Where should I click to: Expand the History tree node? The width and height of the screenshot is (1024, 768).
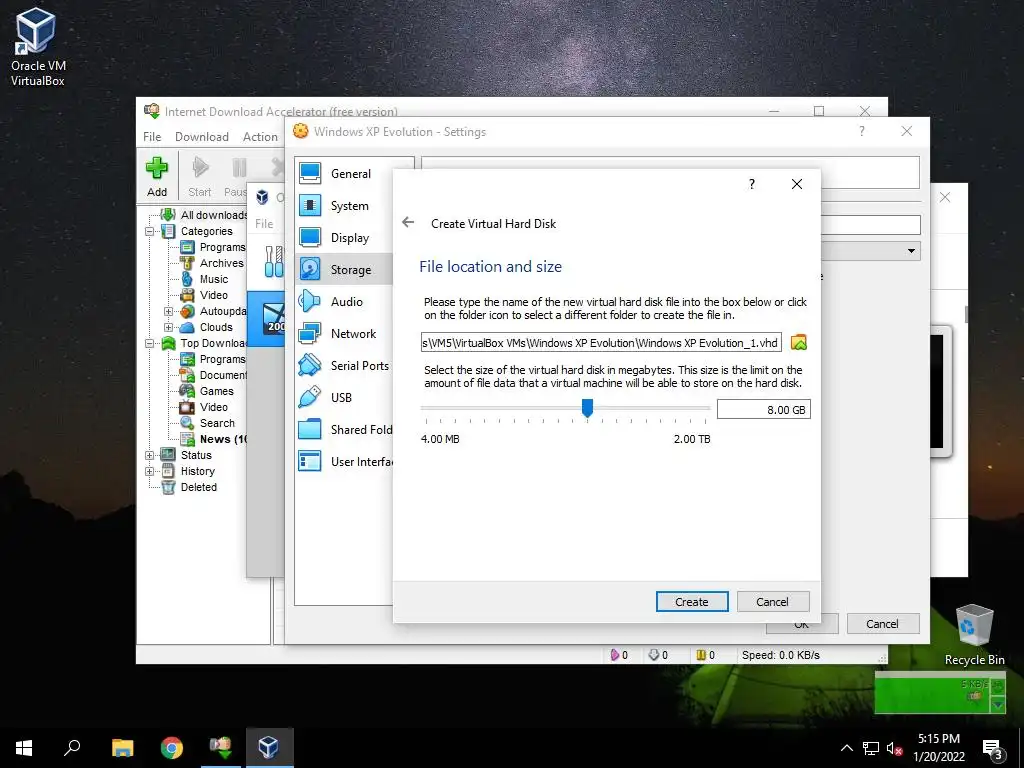coord(150,471)
